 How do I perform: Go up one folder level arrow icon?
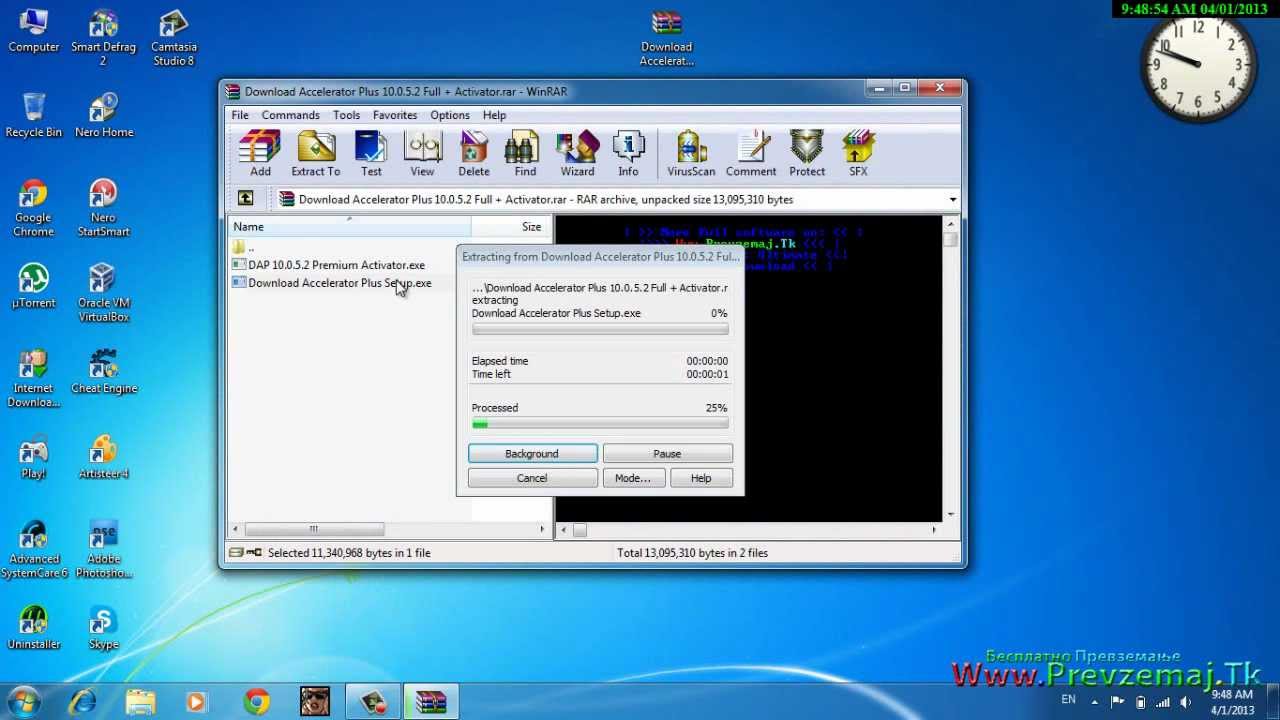tap(245, 199)
